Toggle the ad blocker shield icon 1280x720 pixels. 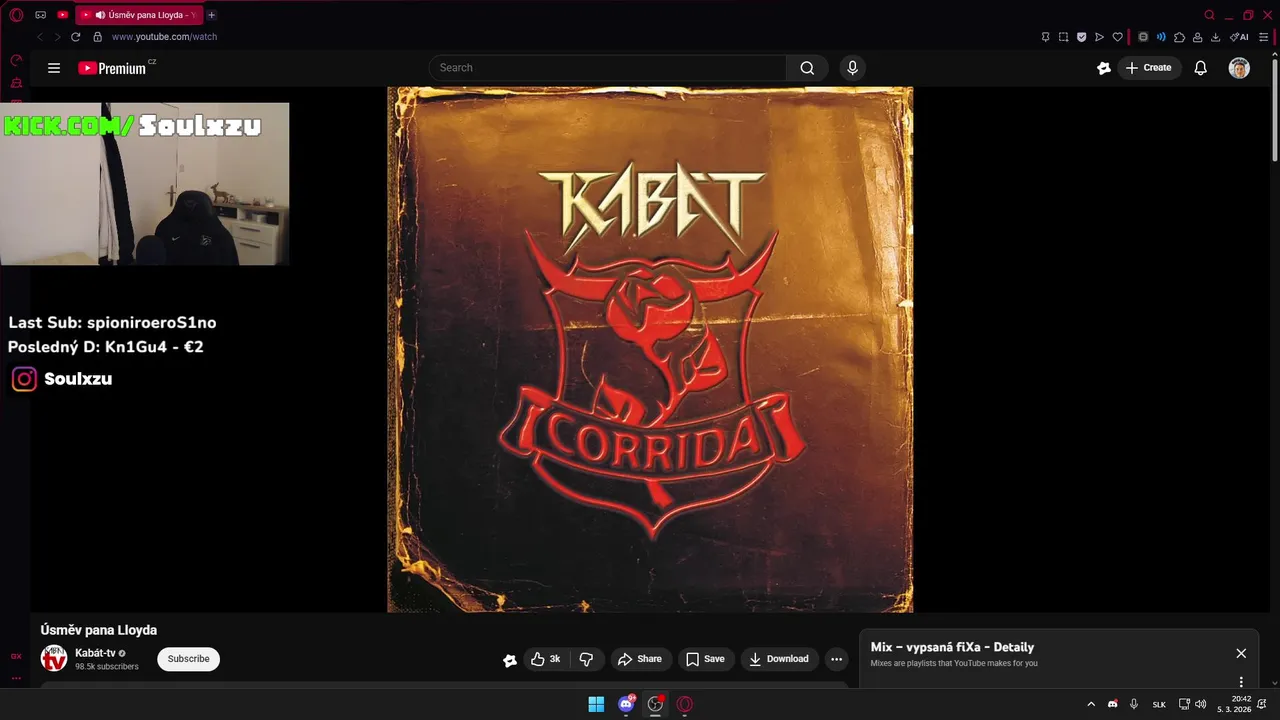[1081, 37]
